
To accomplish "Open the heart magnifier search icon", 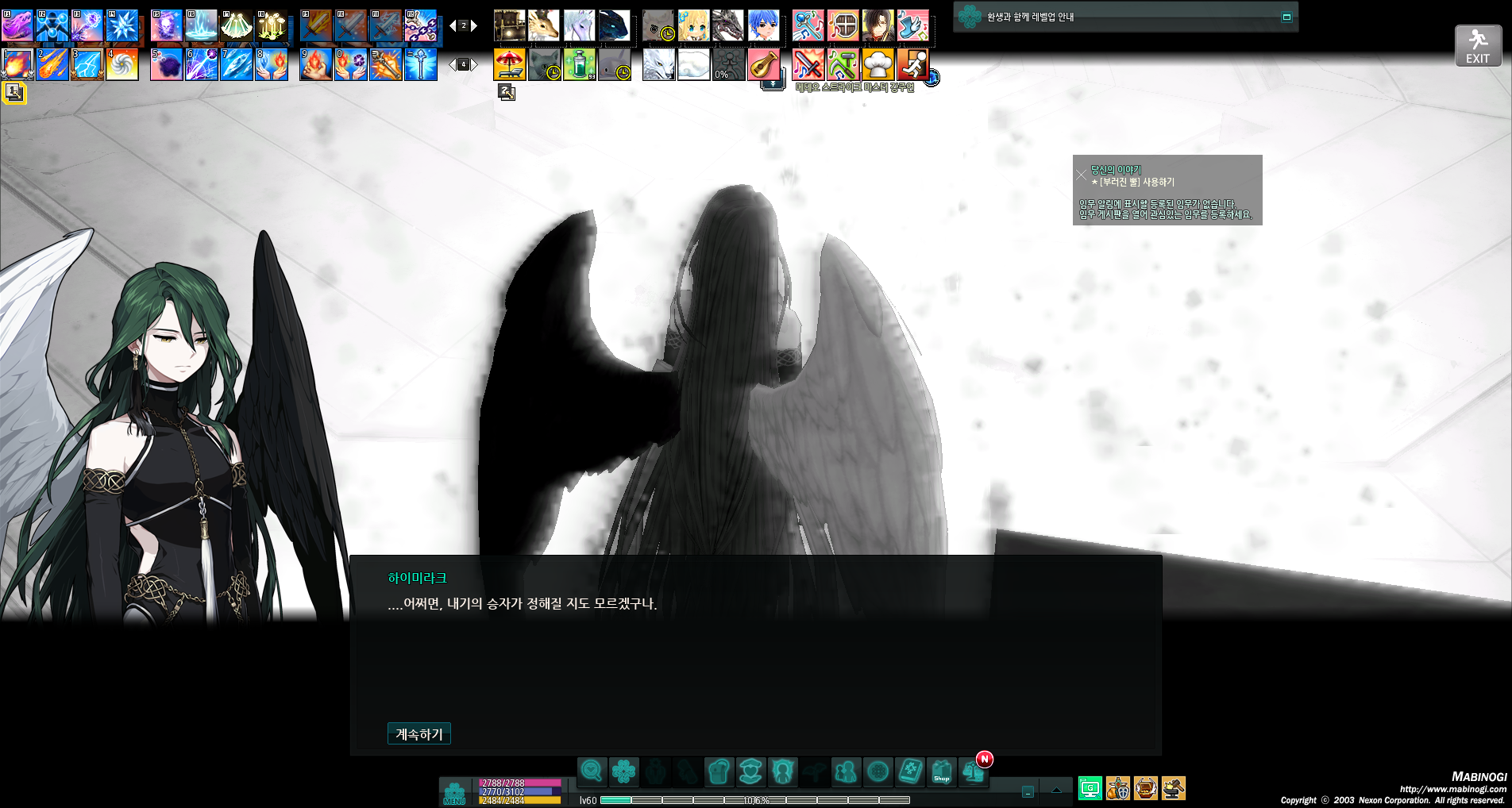I will (592, 771).
